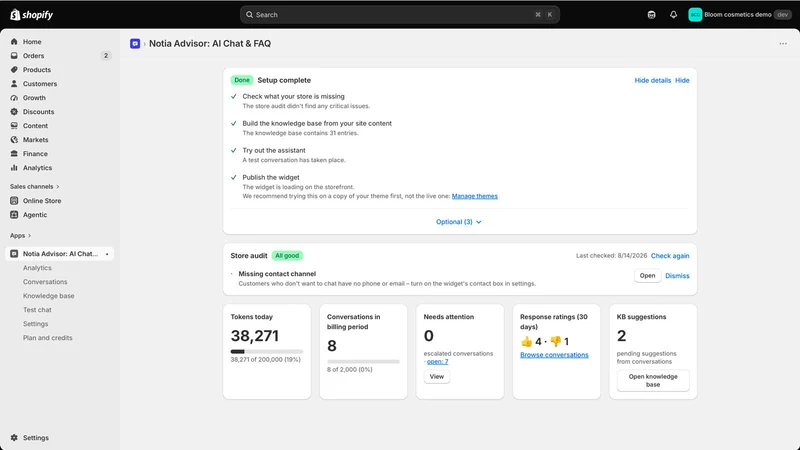Go to Conversations subpage

point(45,282)
